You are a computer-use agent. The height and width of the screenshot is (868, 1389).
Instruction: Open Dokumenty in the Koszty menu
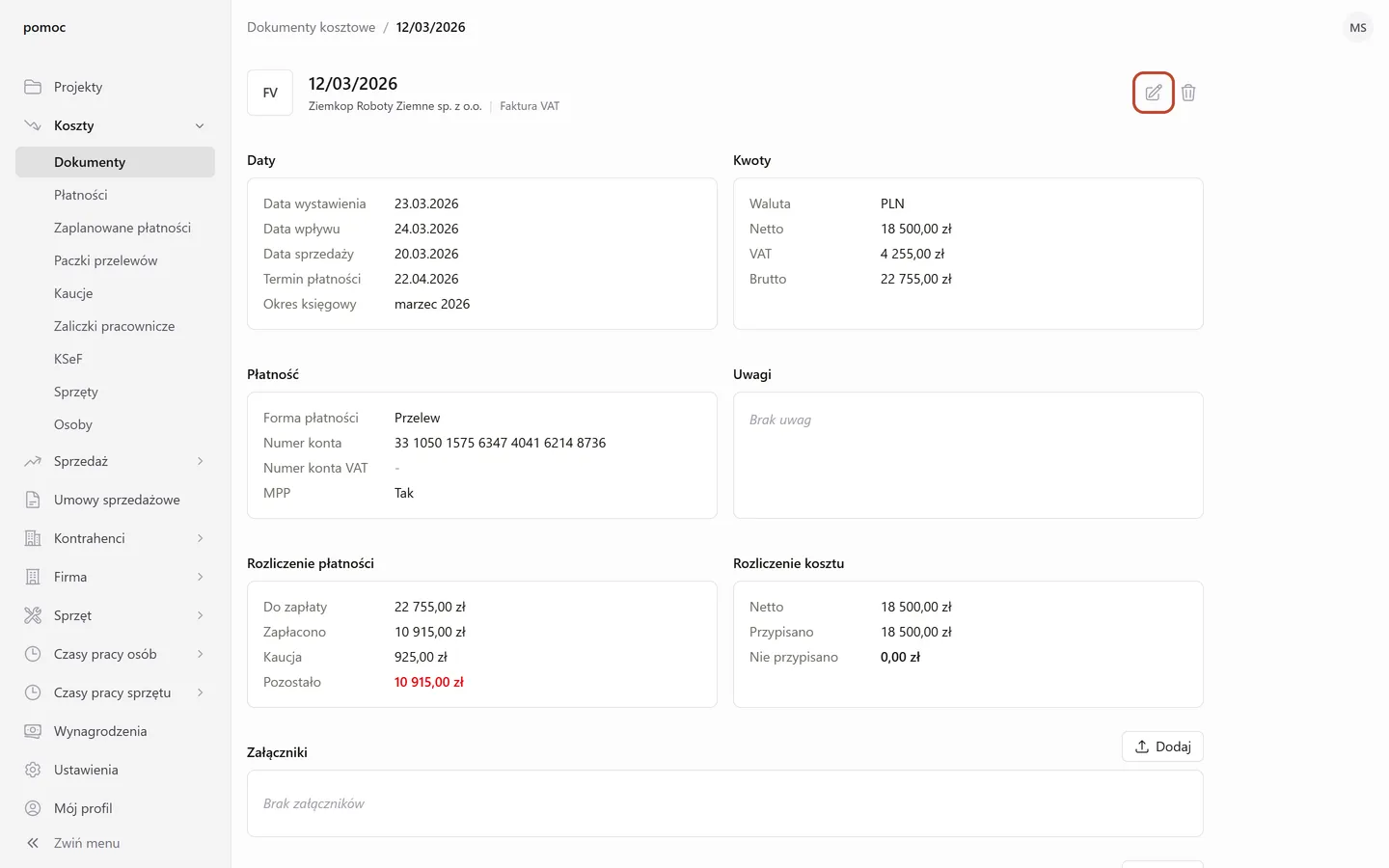coord(115,162)
